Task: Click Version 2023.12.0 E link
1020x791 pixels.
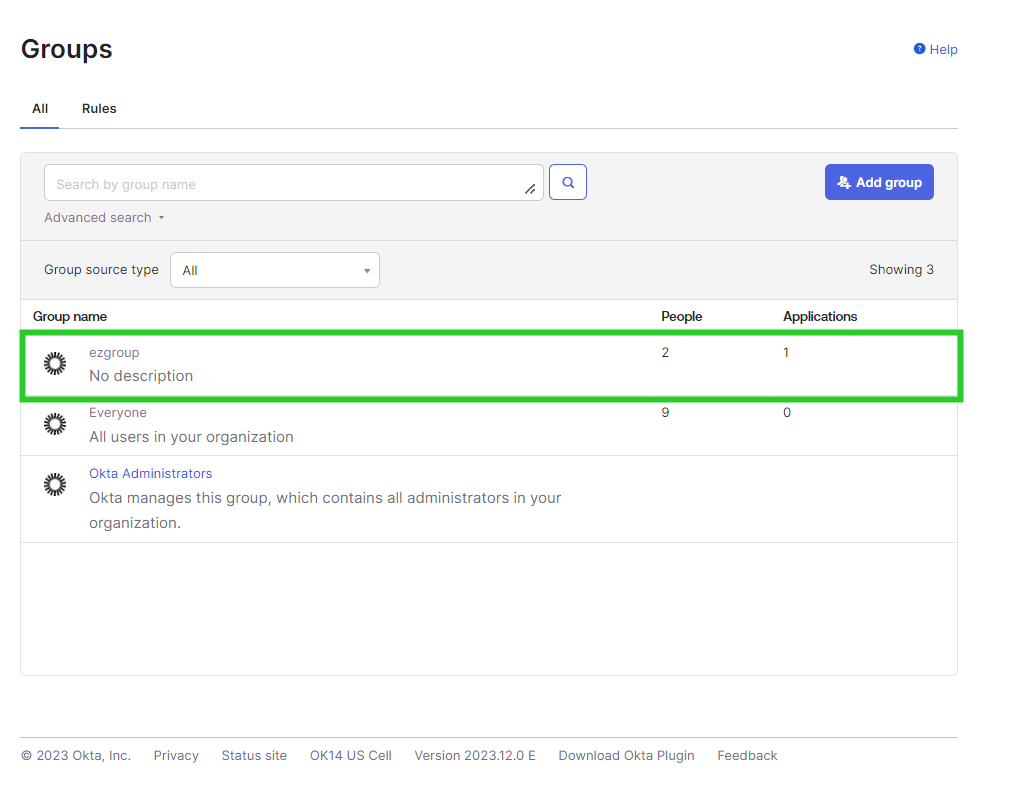Action: 475,755
